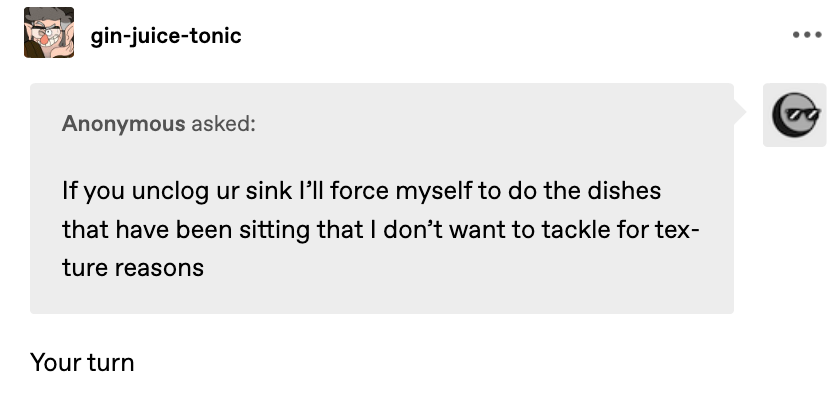Open the gin-juice-tonic blog link
This screenshot has height=404, width=840.
point(165,36)
